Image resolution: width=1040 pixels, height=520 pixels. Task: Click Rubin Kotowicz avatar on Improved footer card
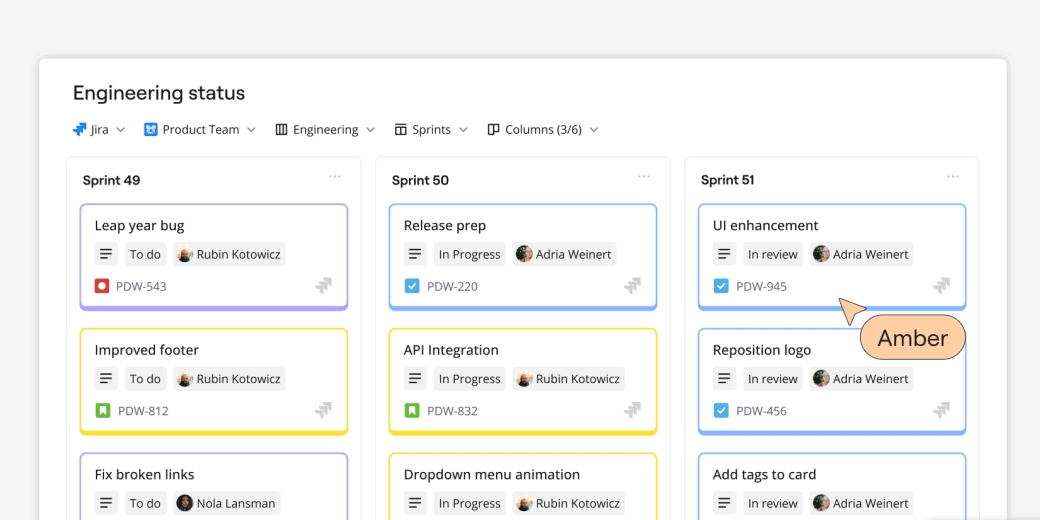click(185, 379)
